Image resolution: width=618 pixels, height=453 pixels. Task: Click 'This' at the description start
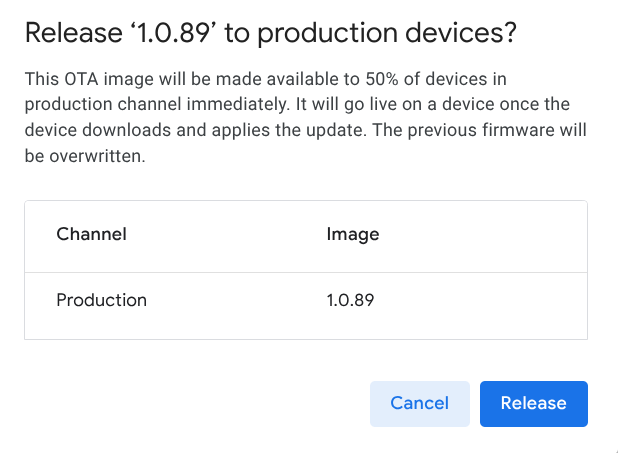pos(40,78)
